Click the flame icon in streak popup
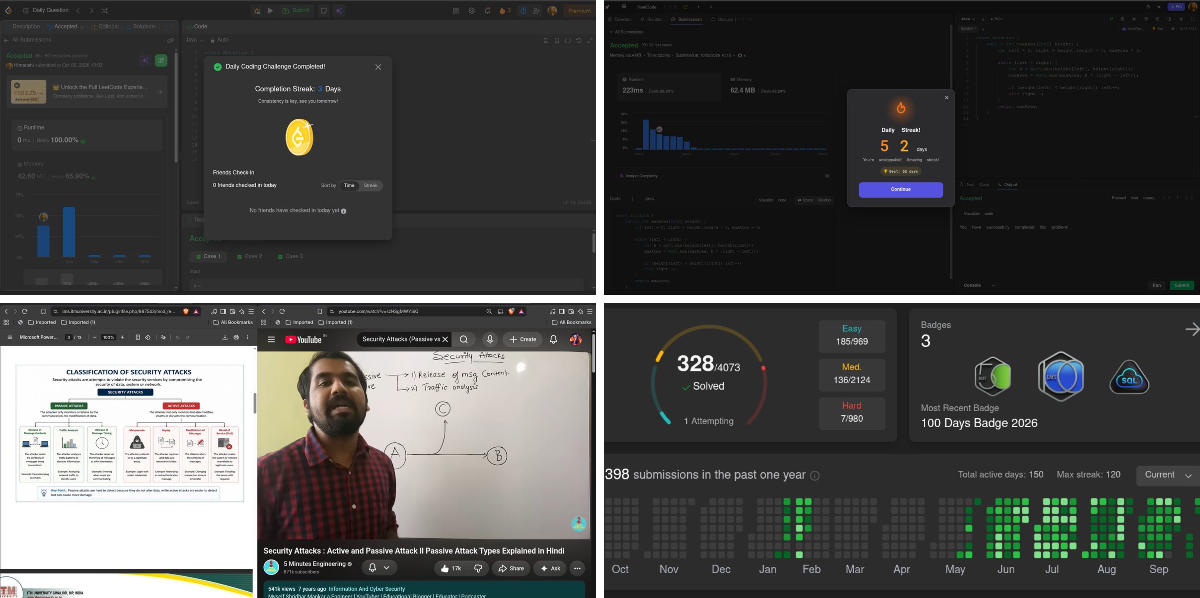 (901, 108)
